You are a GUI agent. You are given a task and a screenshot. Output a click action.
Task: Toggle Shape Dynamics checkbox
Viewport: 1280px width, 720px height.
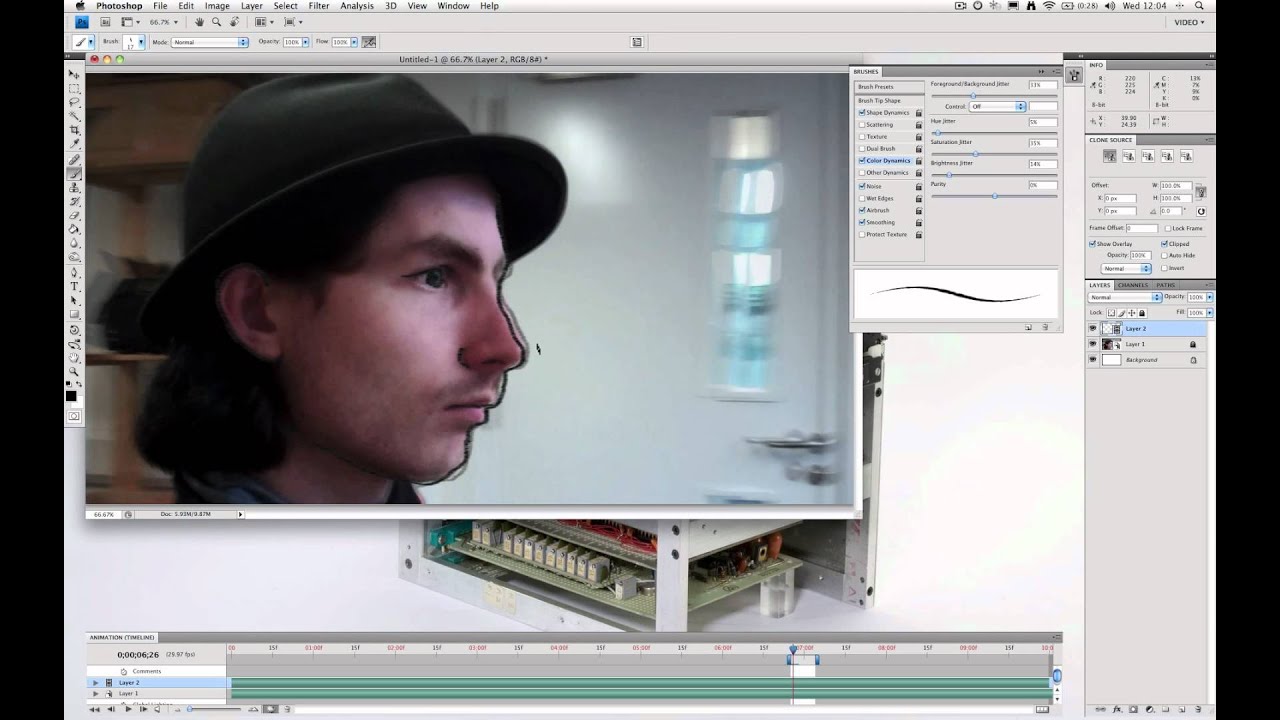click(x=862, y=112)
